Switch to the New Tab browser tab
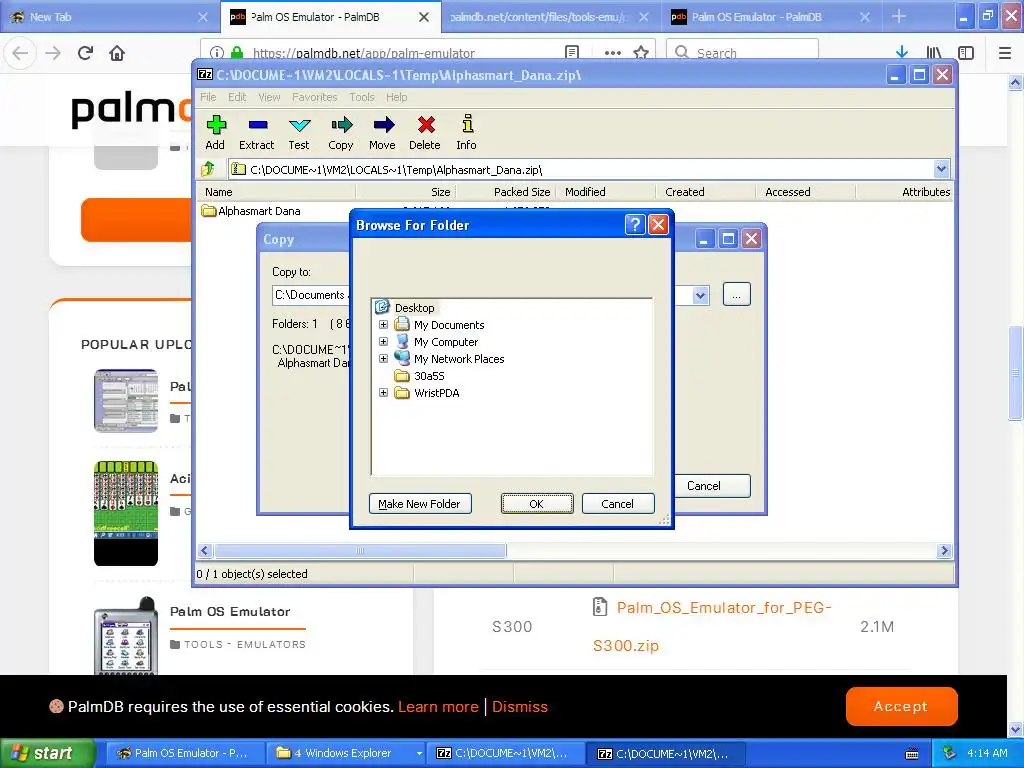 point(110,16)
